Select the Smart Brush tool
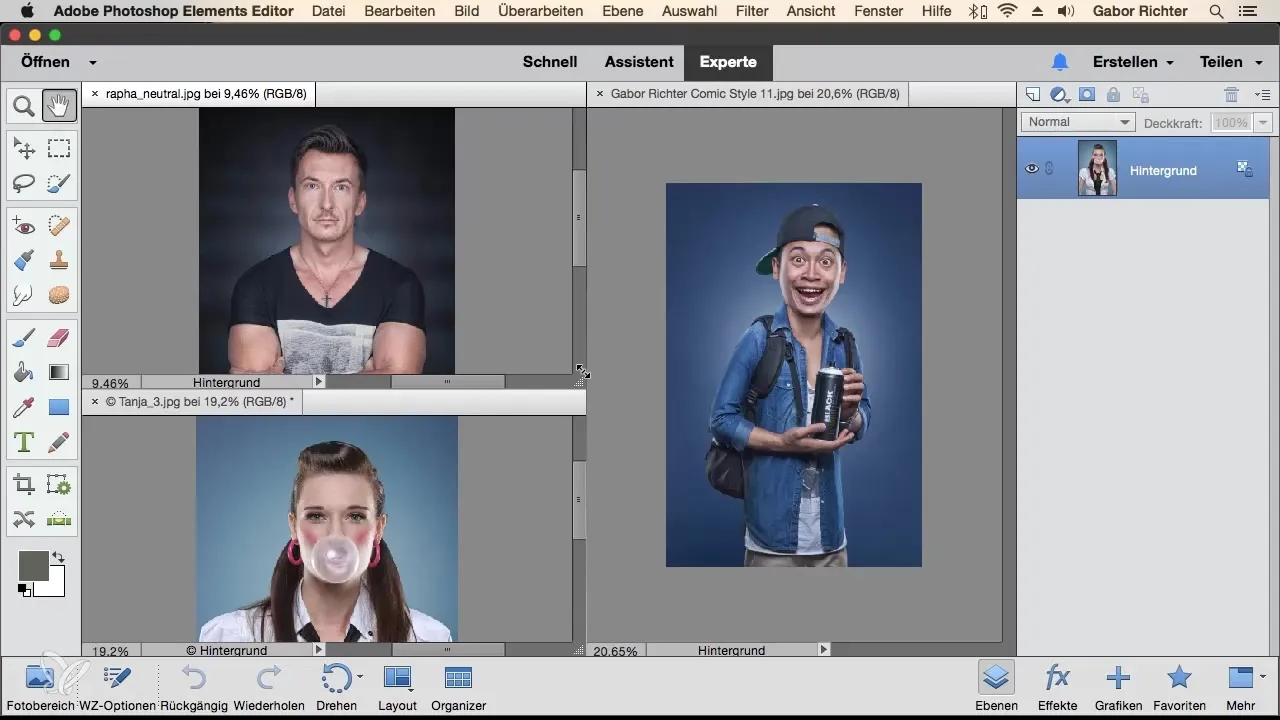This screenshot has width=1280, height=720. click(x=24, y=261)
